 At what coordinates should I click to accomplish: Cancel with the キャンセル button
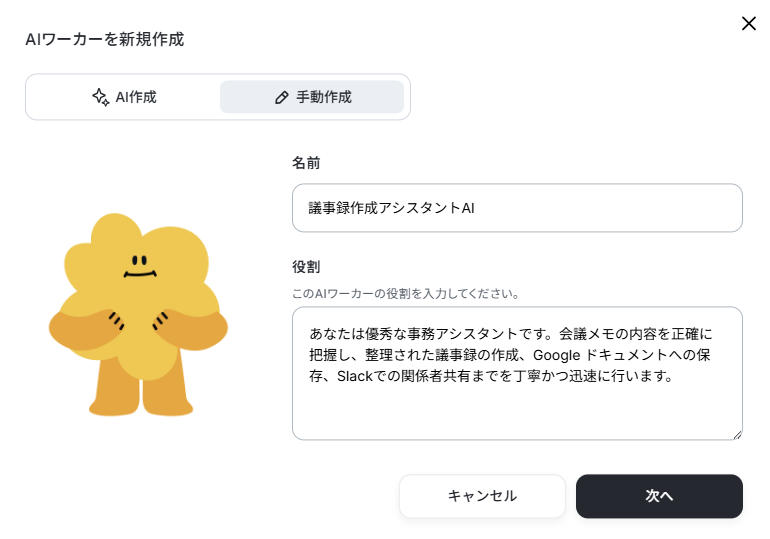click(482, 496)
